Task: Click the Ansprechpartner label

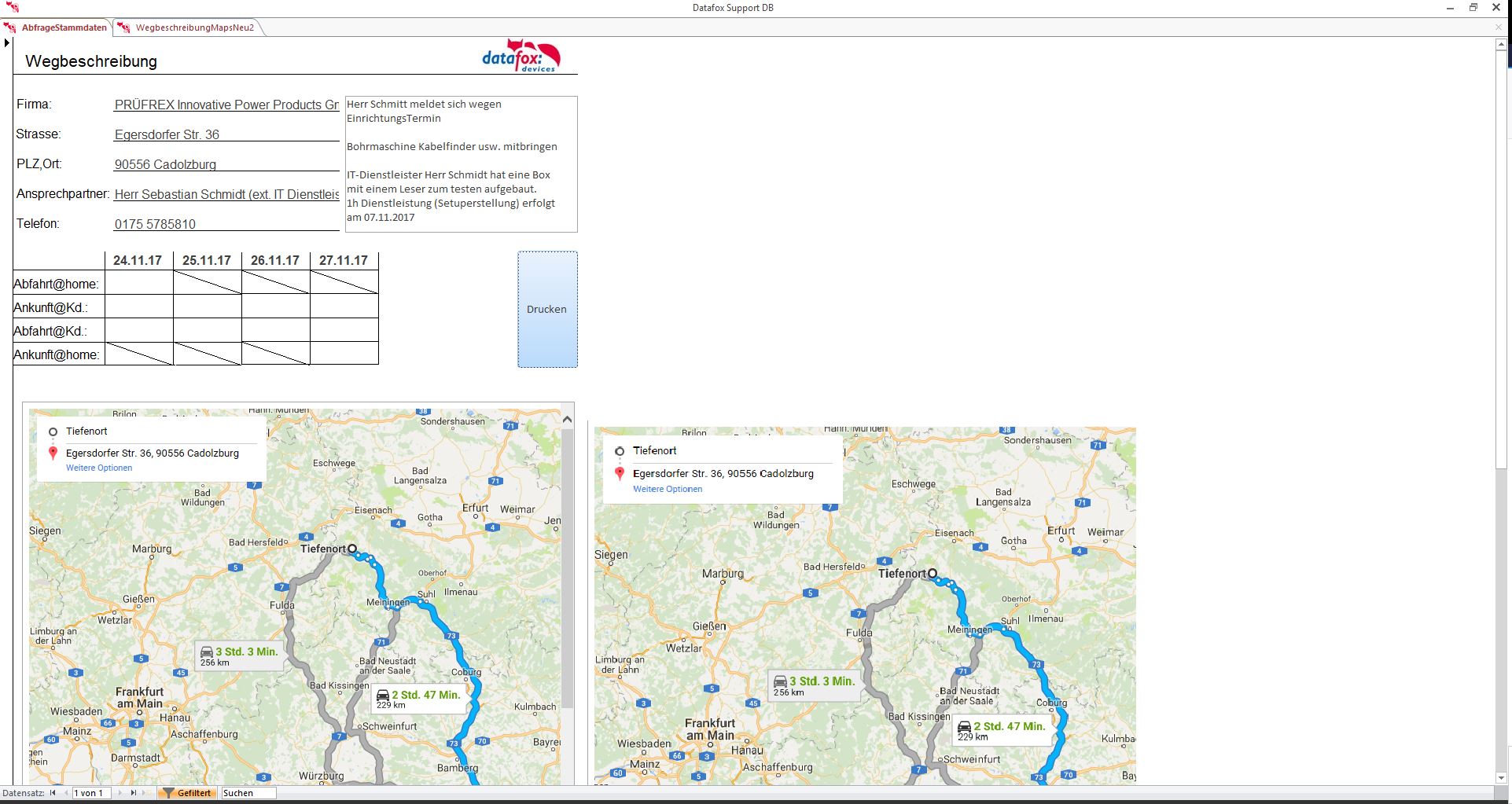Action: 63,194
